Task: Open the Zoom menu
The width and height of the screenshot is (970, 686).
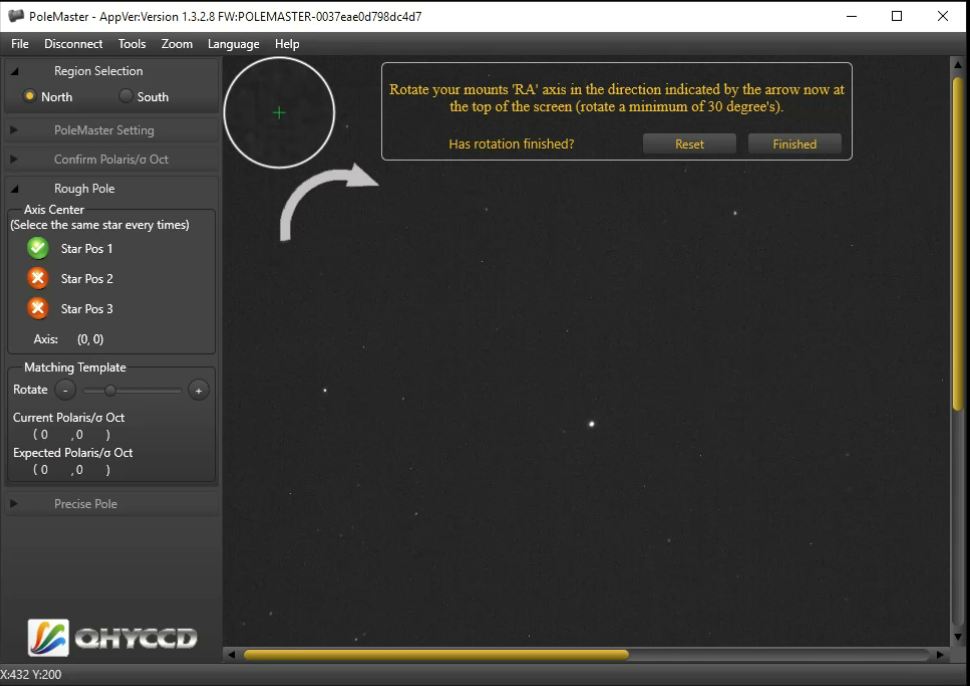Action: (177, 44)
